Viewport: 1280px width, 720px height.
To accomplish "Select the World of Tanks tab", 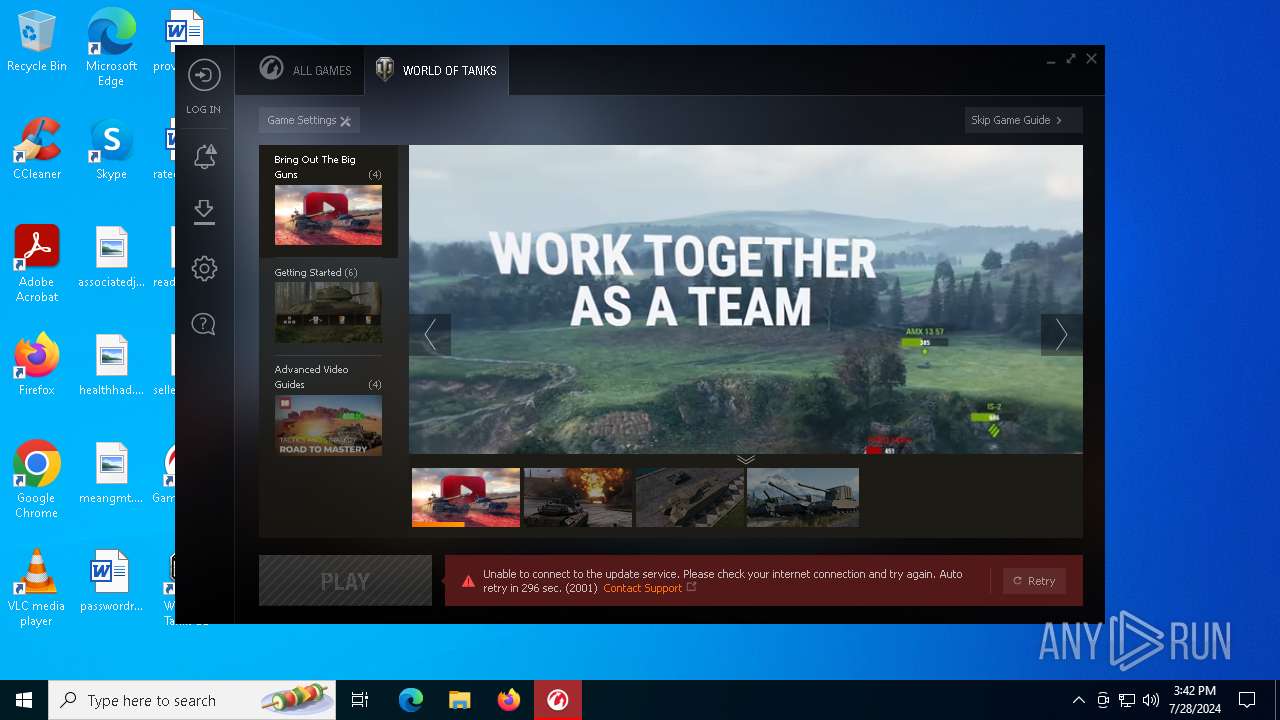I will (x=436, y=70).
